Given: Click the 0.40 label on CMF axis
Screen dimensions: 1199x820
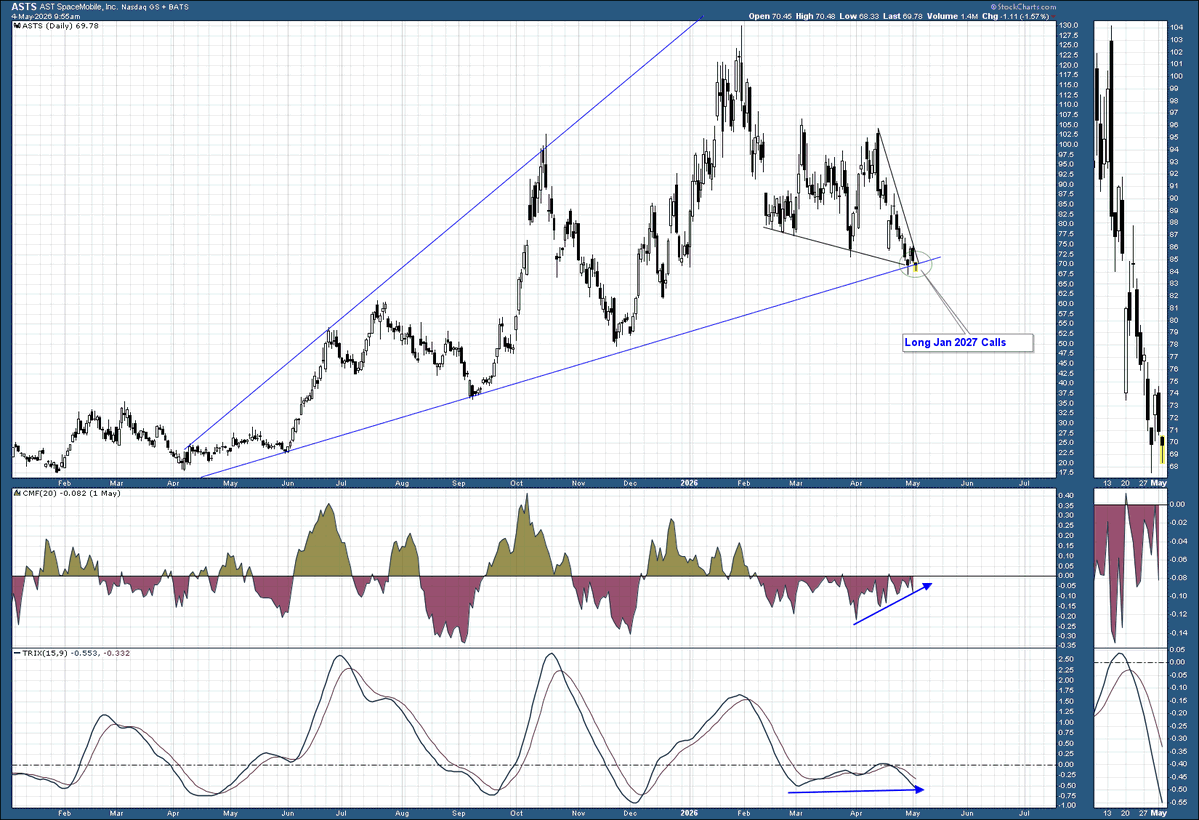Looking at the screenshot, I should tap(1066, 496).
